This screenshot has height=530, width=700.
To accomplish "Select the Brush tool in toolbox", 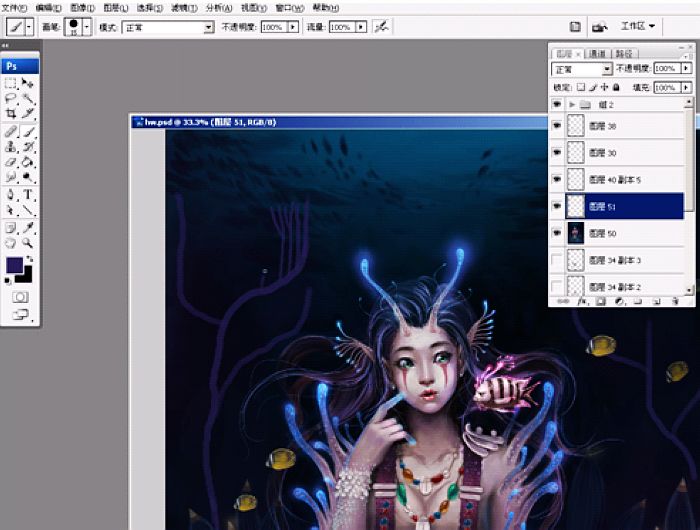I will 28,132.
